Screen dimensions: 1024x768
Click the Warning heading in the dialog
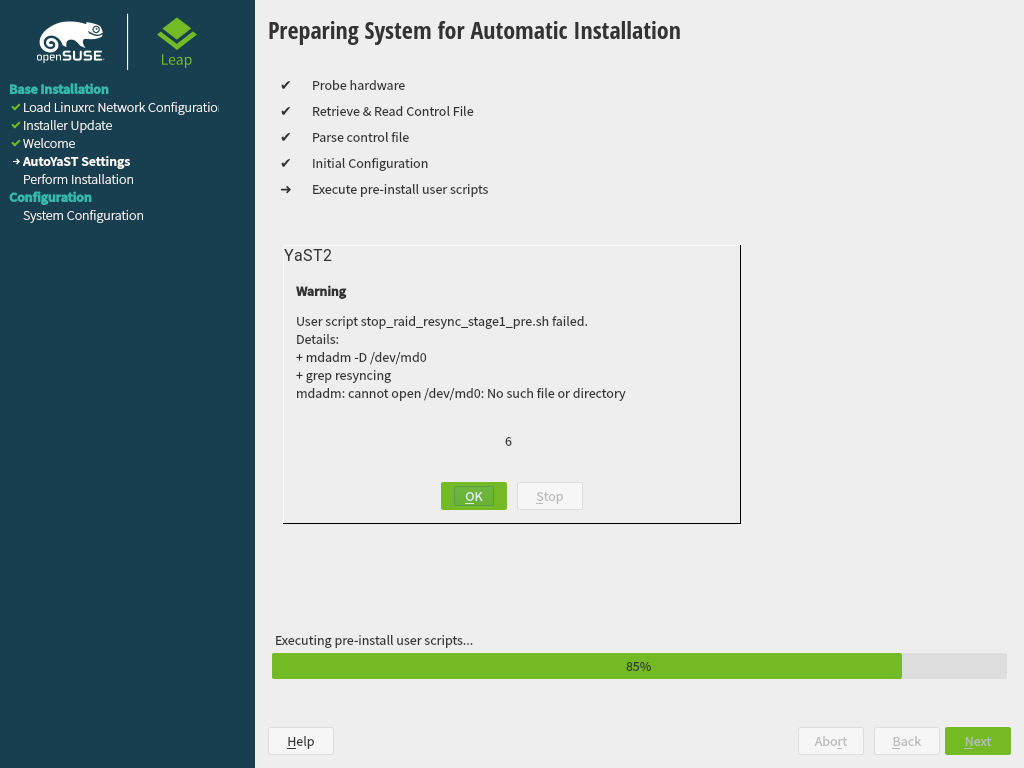[321, 291]
